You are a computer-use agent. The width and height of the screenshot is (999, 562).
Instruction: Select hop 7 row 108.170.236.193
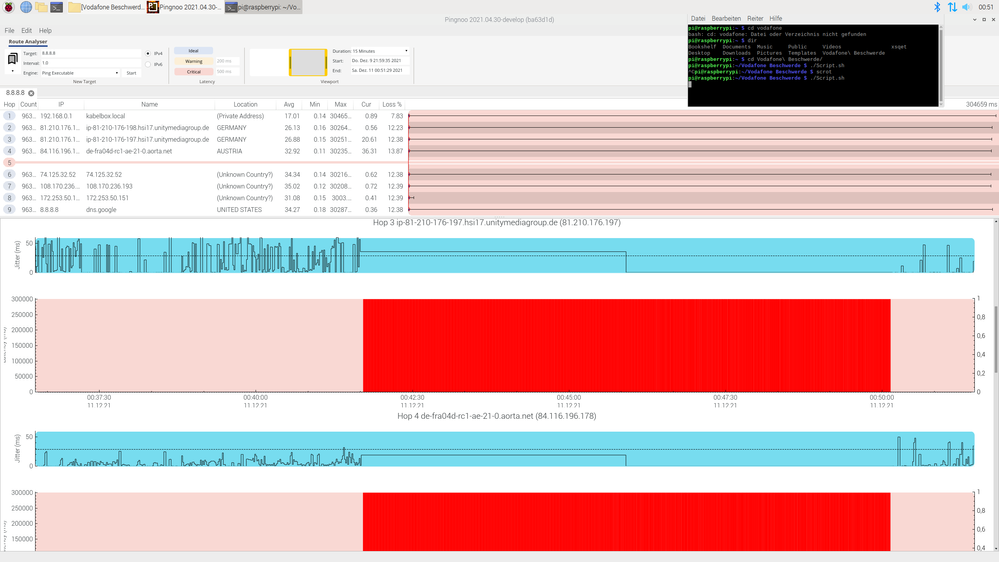click(x=204, y=186)
